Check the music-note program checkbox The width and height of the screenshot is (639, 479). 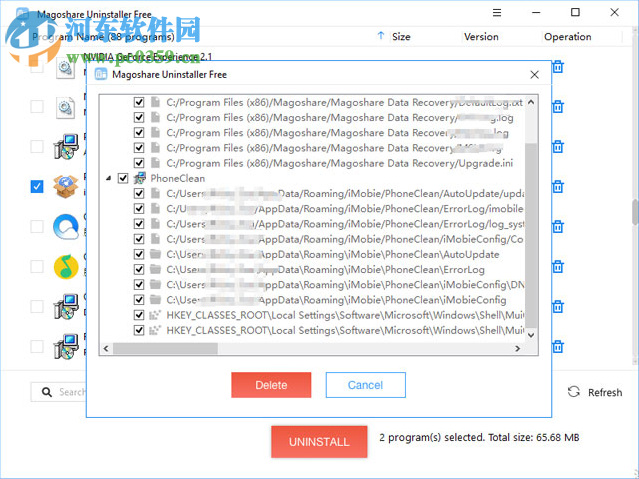pyautogui.click(x=37, y=266)
